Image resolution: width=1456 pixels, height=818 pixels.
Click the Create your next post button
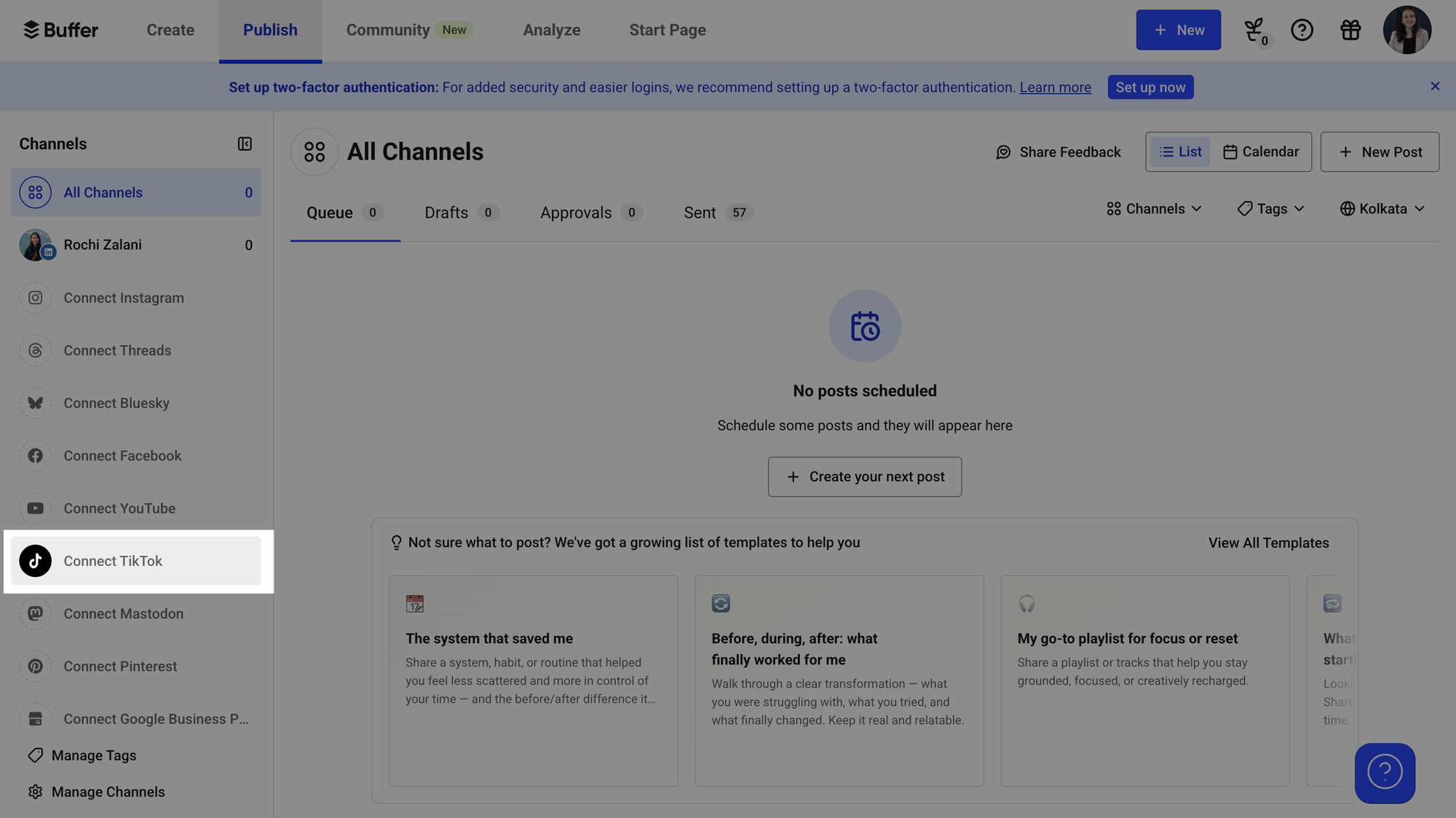point(865,476)
